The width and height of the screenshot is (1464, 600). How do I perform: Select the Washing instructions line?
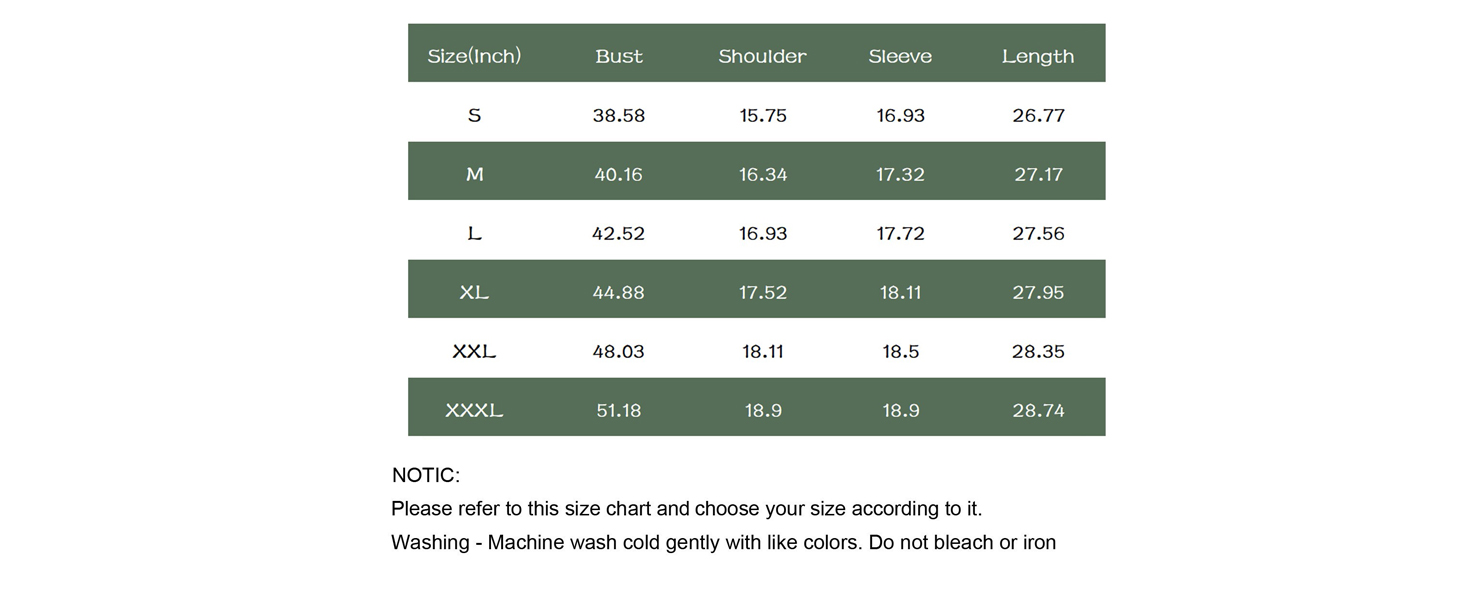click(x=724, y=543)
